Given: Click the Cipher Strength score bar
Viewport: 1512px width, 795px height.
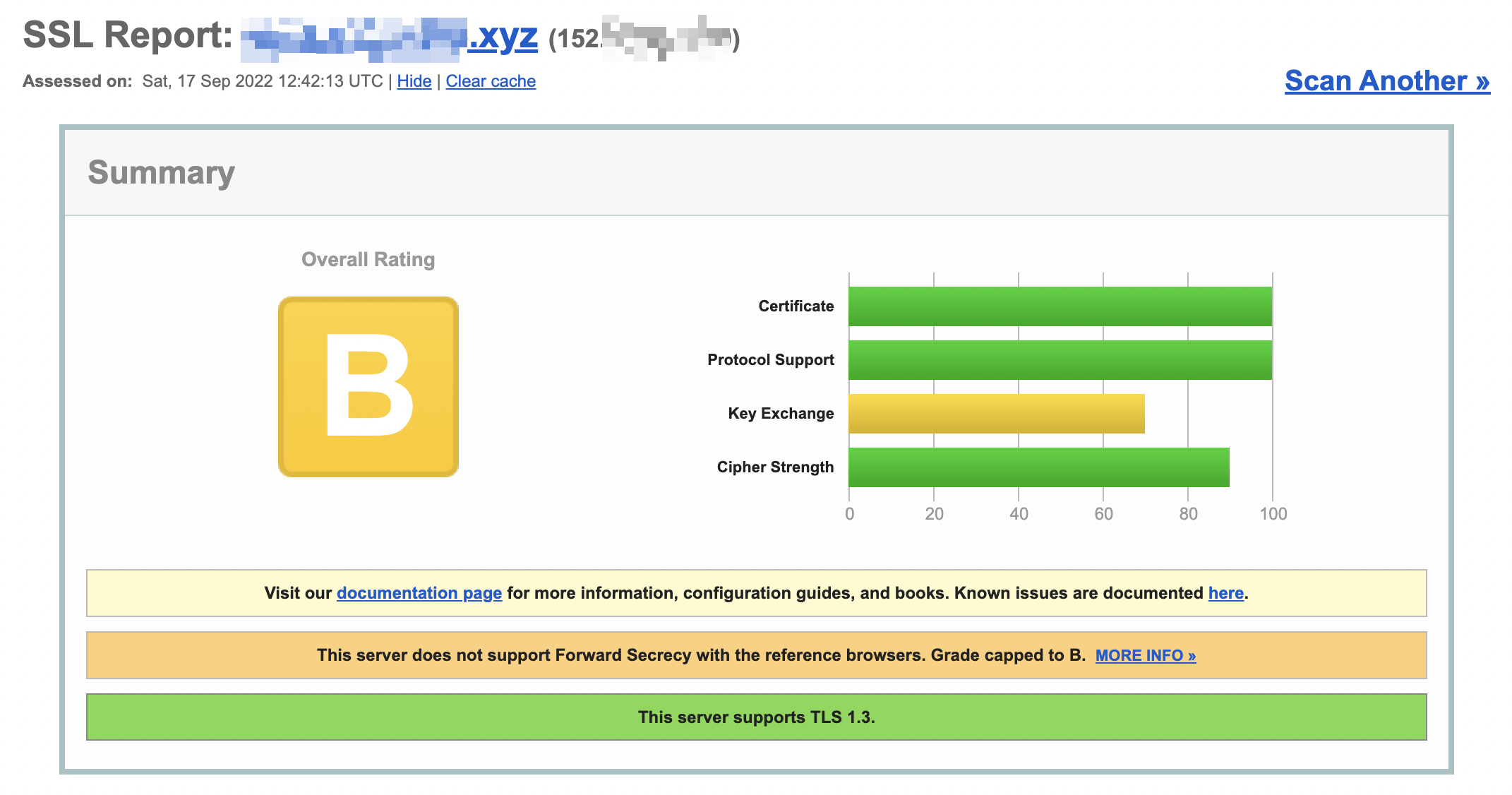Looking at the screenshot, I should pyautogui.click(x=1038, y=467).
